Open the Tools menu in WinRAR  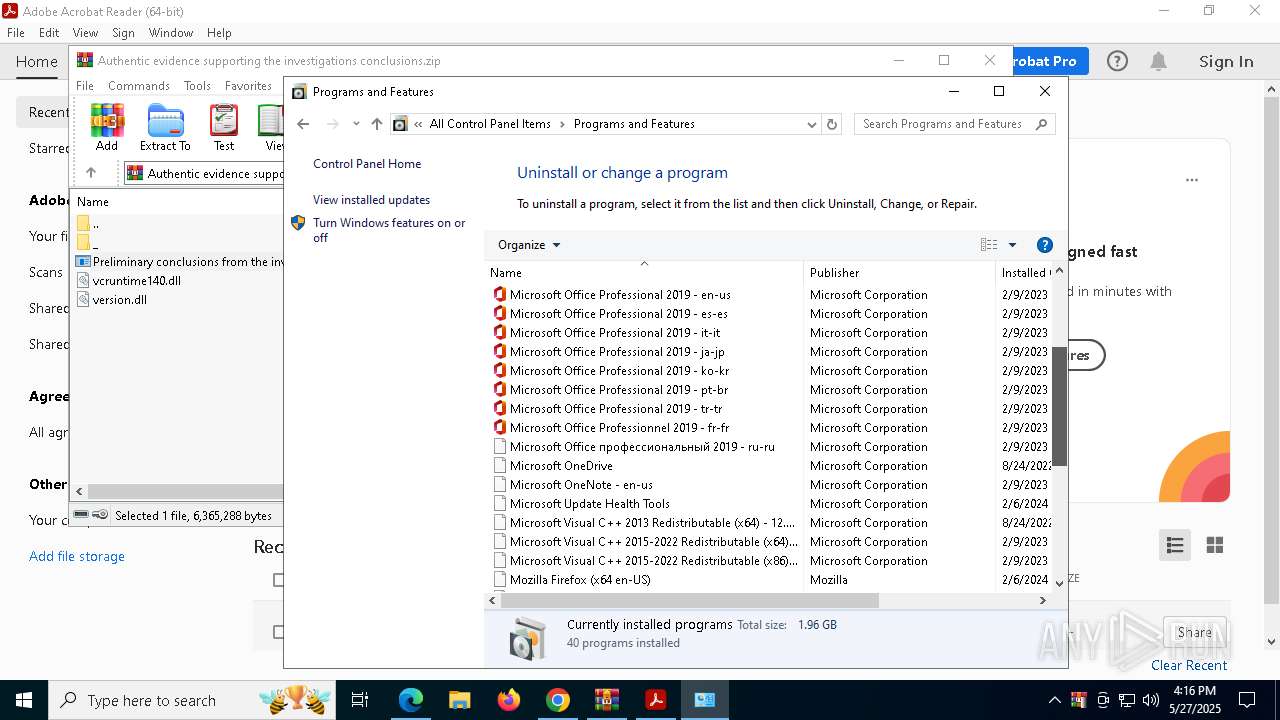tap(197, 86)
